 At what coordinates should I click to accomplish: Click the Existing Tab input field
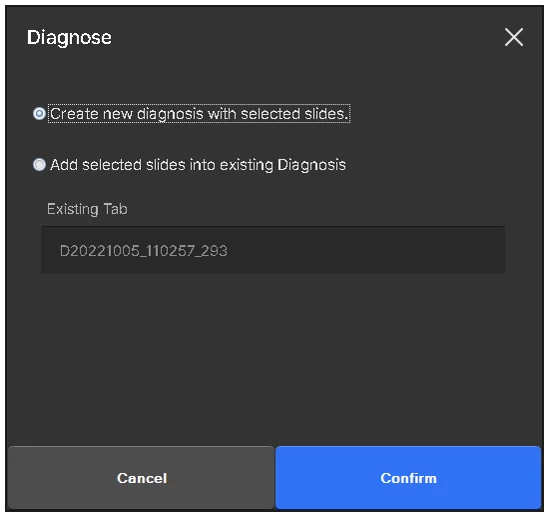click(x=273, y=250)
